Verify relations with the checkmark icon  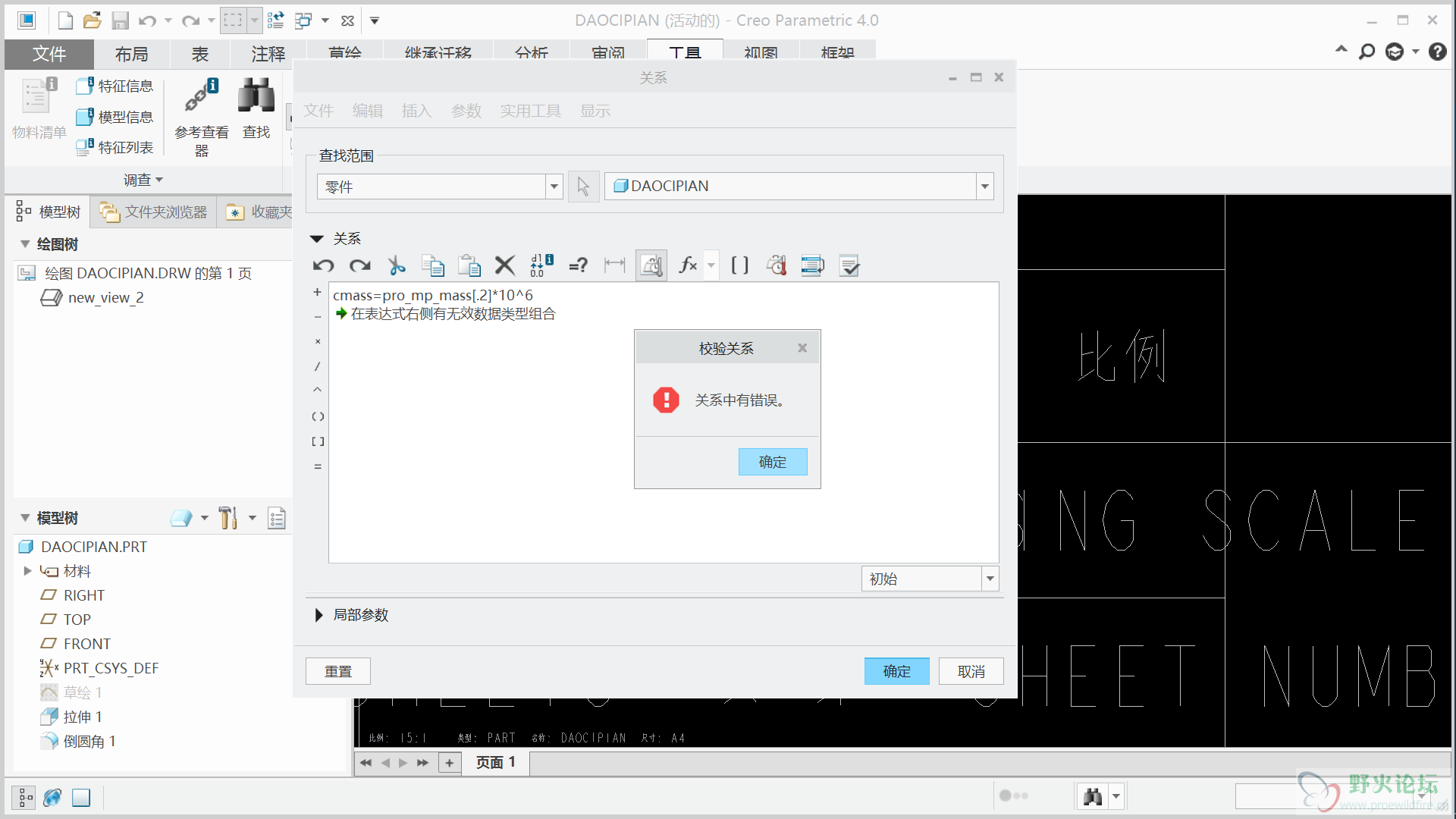pyautogui.click(x=849, y=265)
